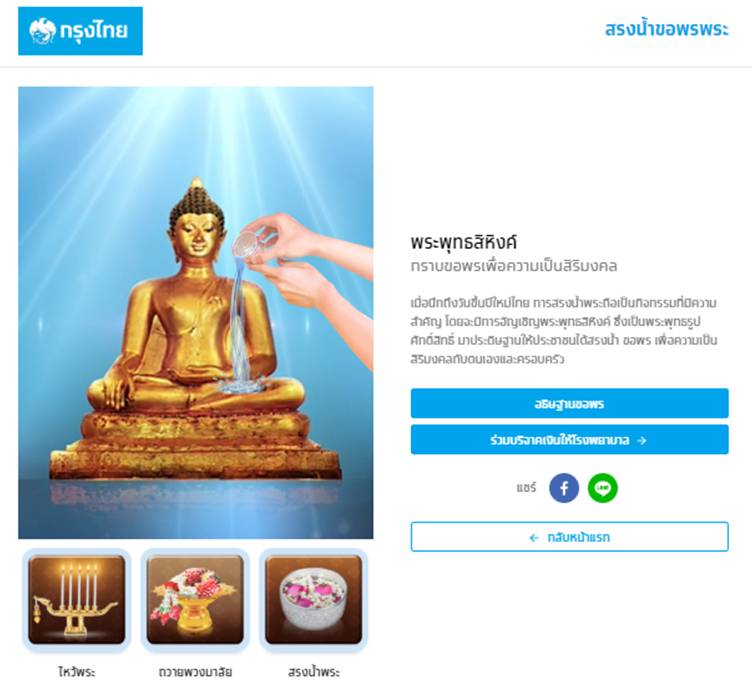Image resolution: width=752 pixels, height=695 pixels.
Task: Share via the green LINE icon
Action: click(x=602, y=488)
